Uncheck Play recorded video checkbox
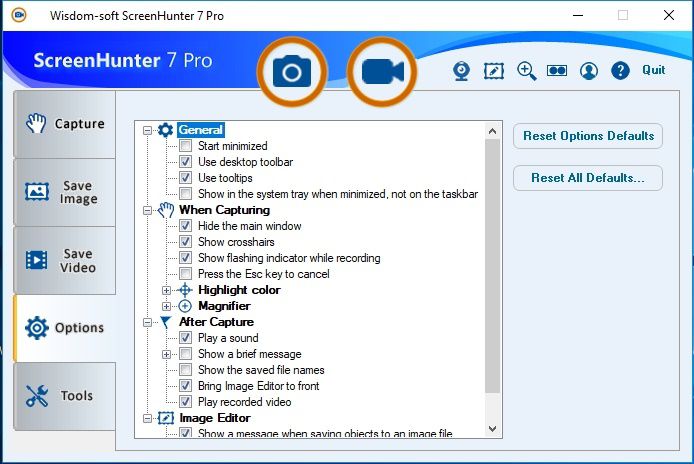 click(x=185, y=402)
